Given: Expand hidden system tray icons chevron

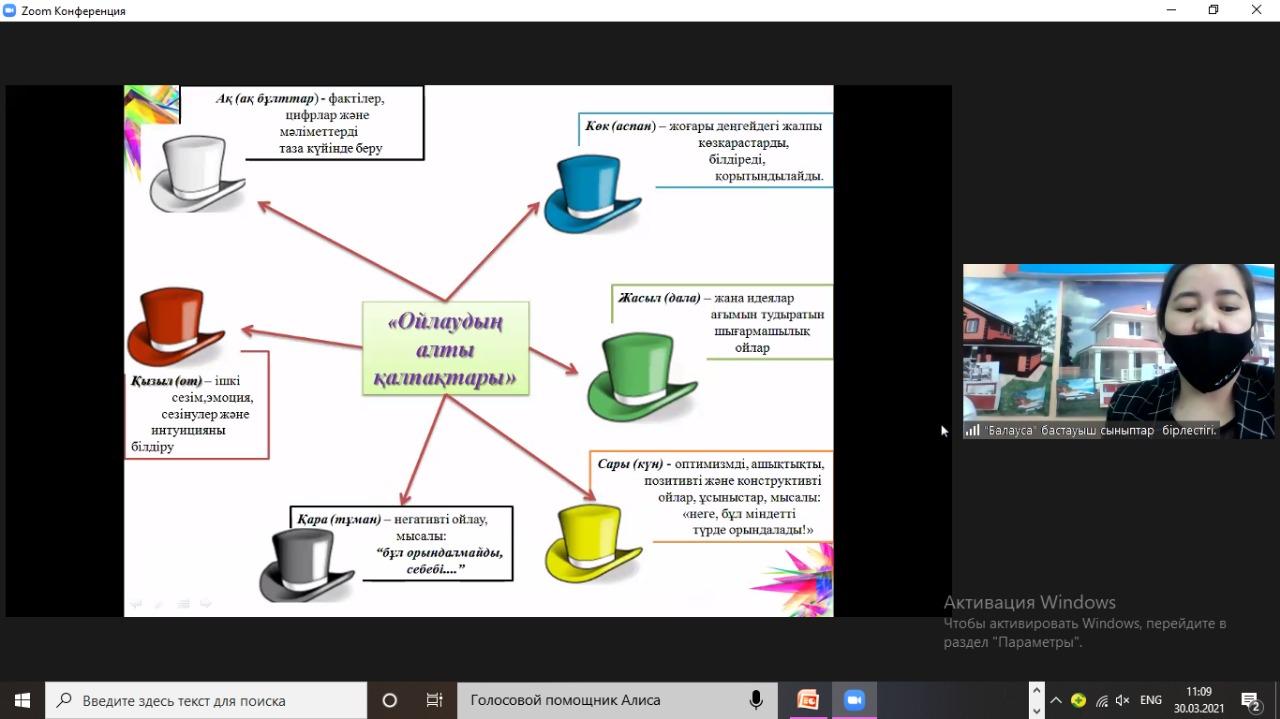Looking at the screenshot, I should point(1056,700).
